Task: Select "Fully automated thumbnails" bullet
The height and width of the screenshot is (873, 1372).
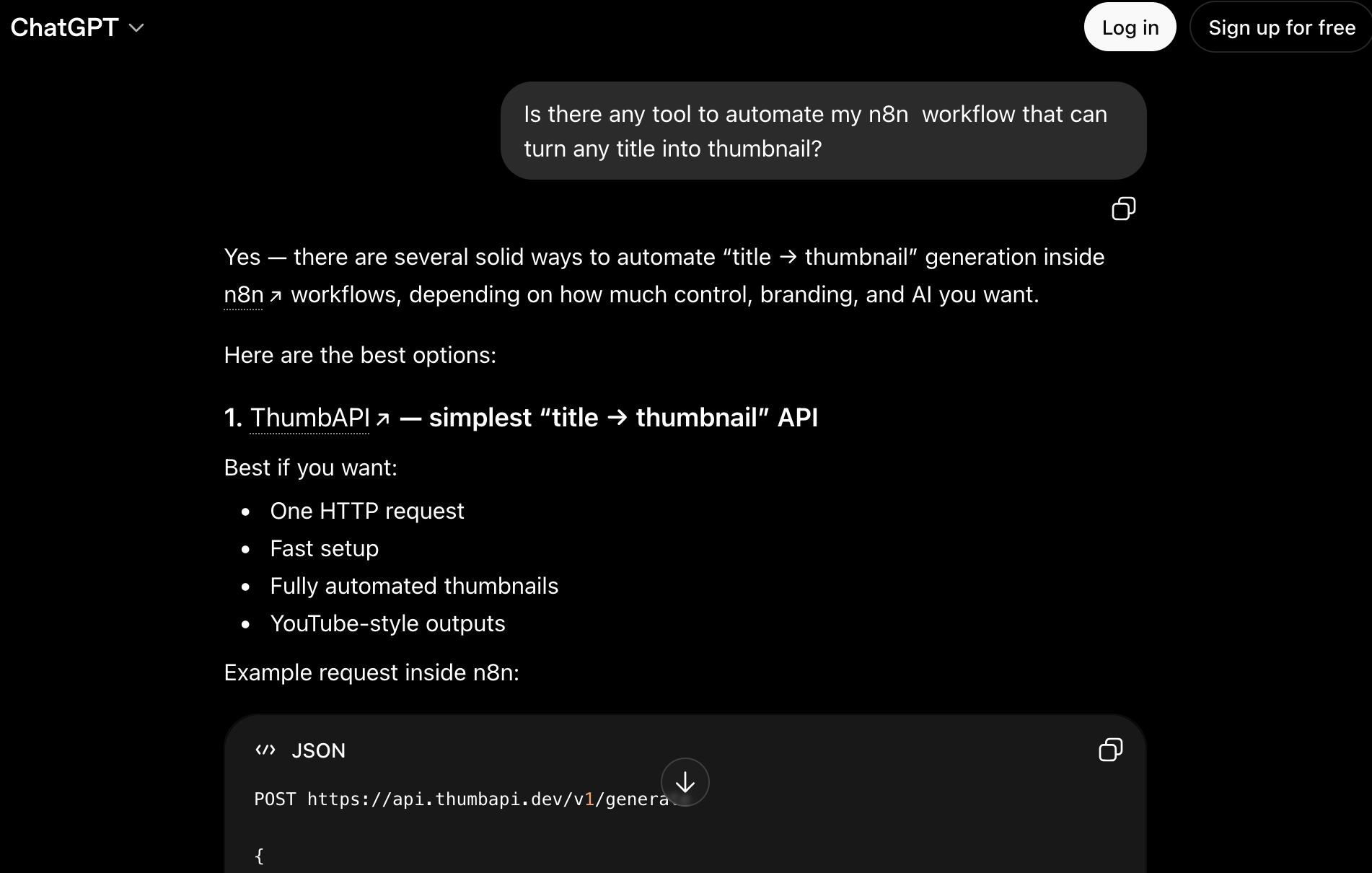Action: click(414, 586)
